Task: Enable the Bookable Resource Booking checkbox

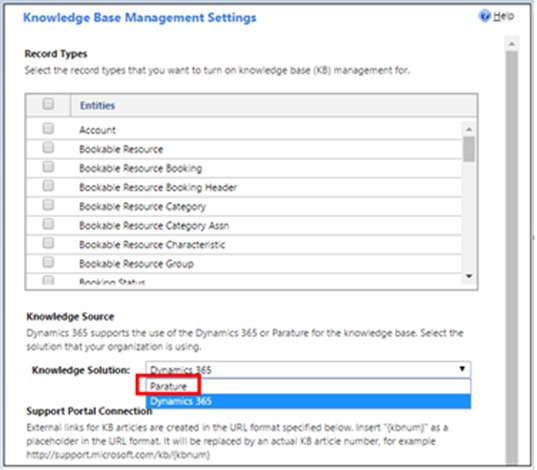Action: (x=48, y=167)
